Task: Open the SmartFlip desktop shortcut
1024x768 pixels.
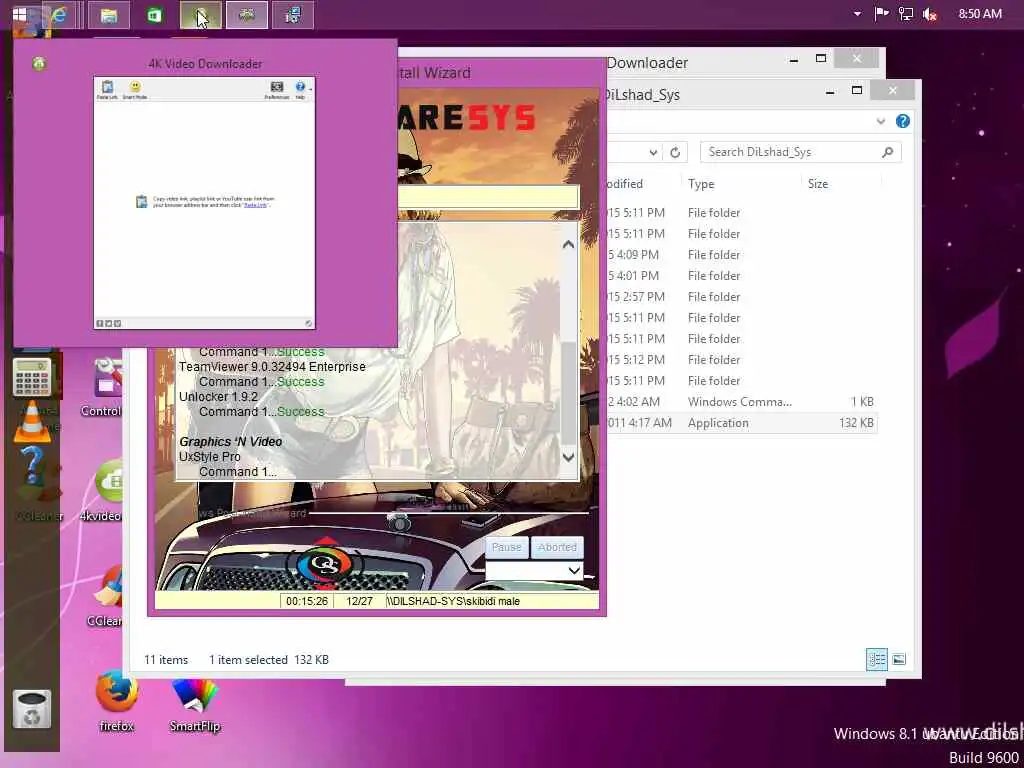Action: (x=195, y=704)
